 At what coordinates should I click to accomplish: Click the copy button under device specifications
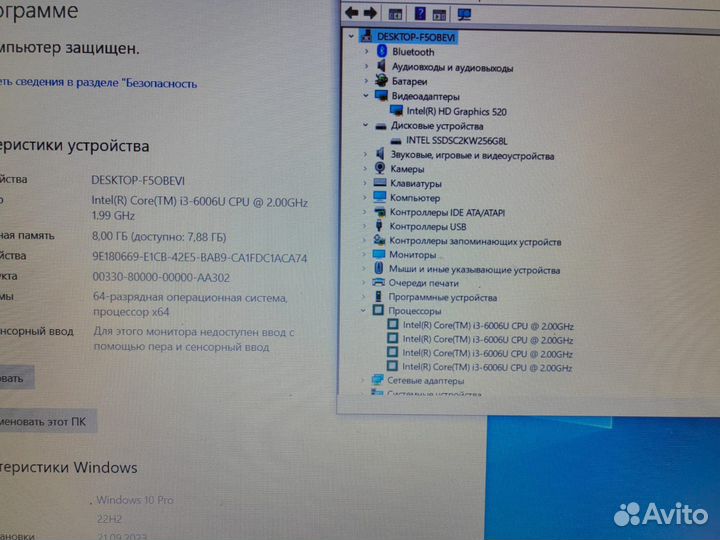point(17,378)
